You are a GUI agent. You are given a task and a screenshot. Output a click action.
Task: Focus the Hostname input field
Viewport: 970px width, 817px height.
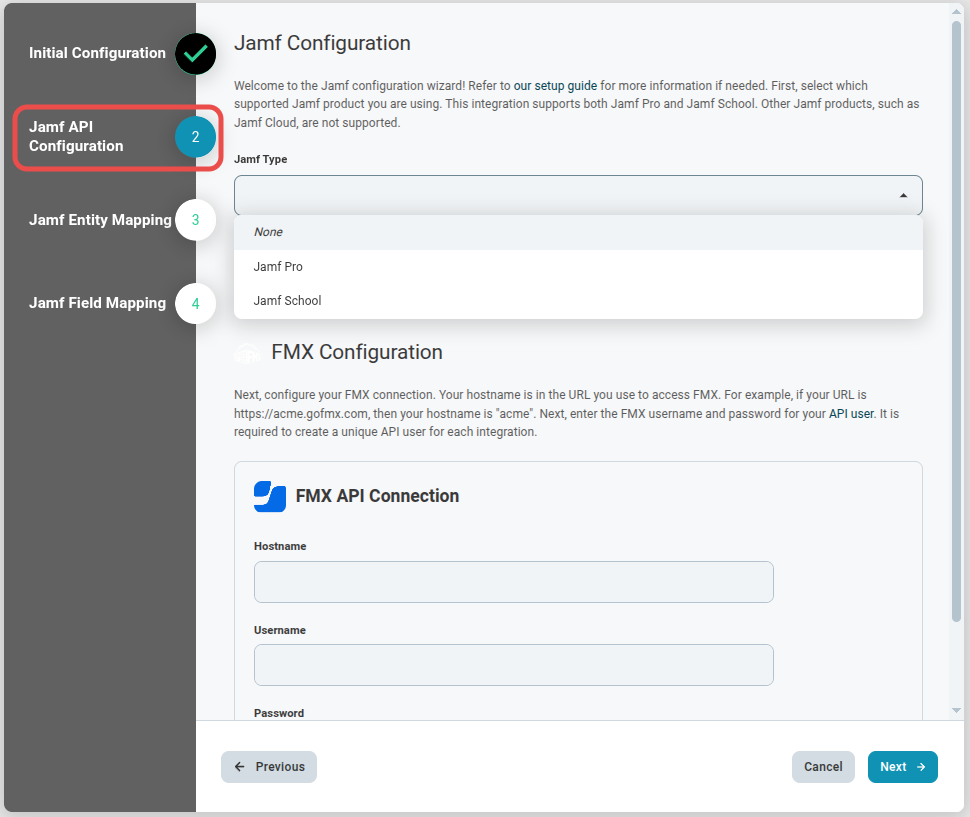pos(513,582)
